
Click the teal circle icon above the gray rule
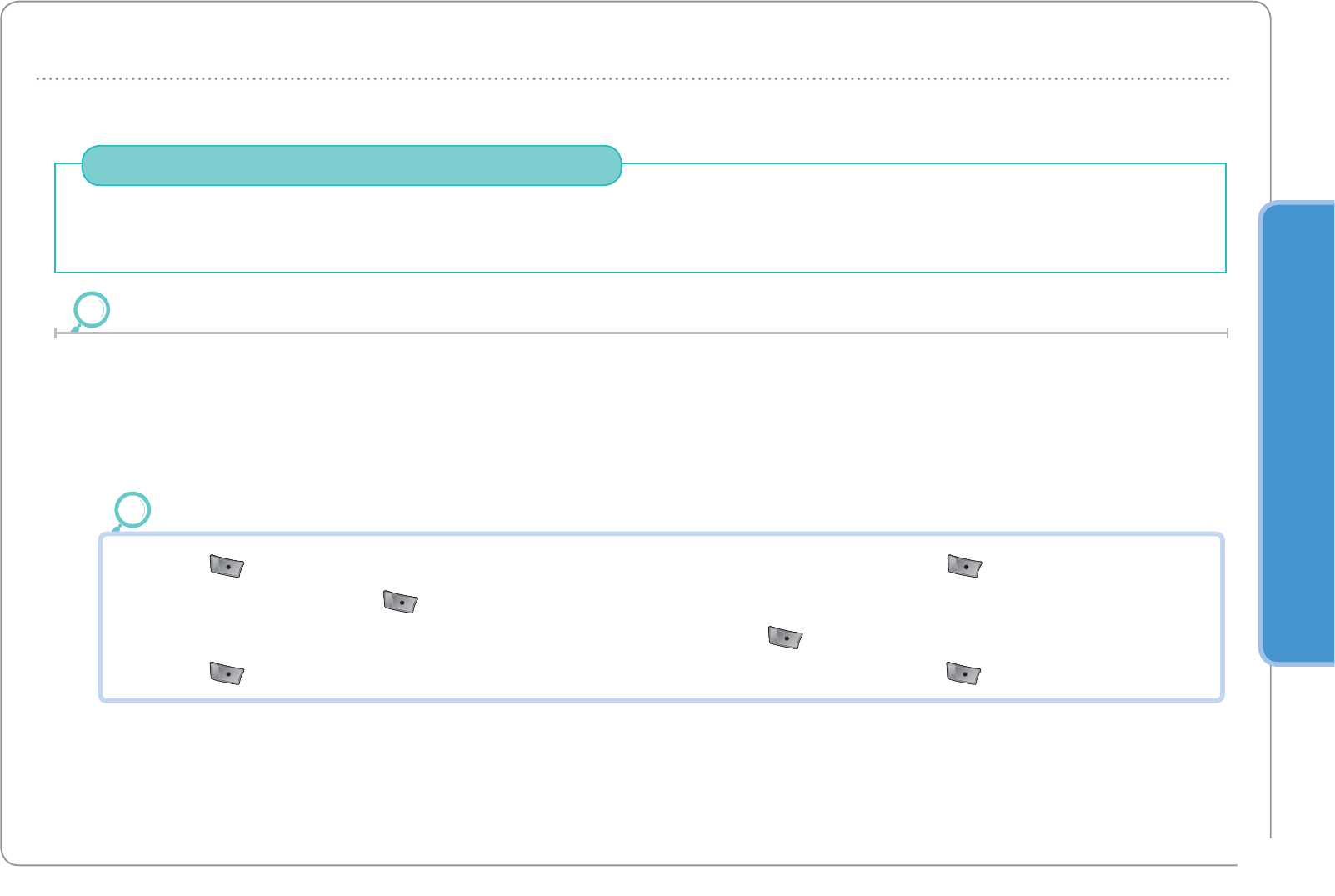[x=91, y=310]
